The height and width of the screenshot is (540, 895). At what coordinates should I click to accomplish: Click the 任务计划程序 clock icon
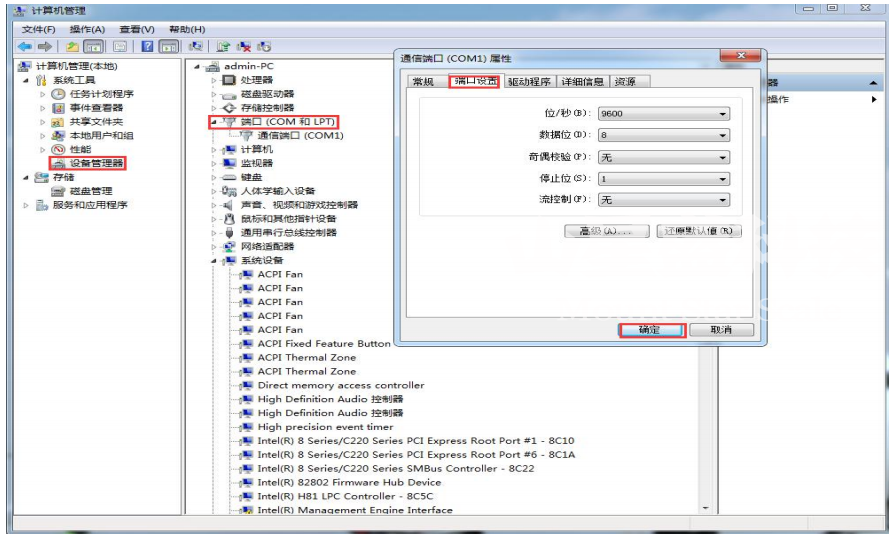58,94
